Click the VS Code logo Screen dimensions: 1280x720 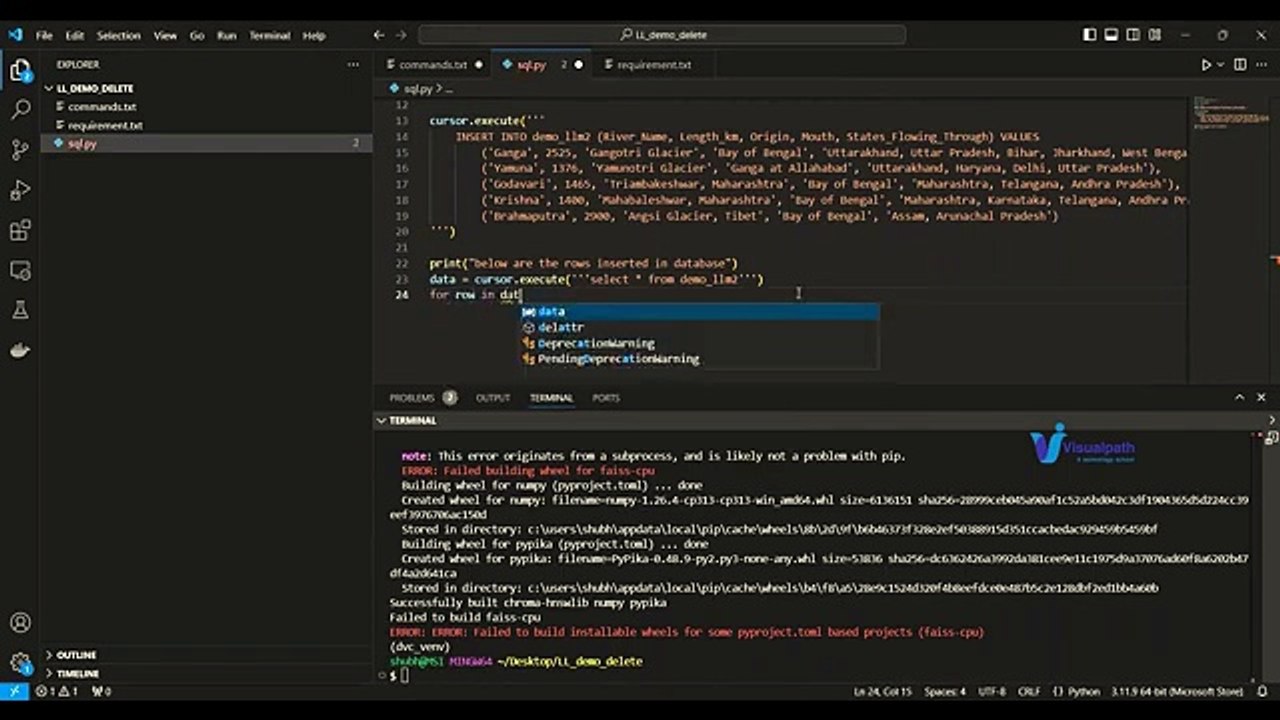click(15, 35)
